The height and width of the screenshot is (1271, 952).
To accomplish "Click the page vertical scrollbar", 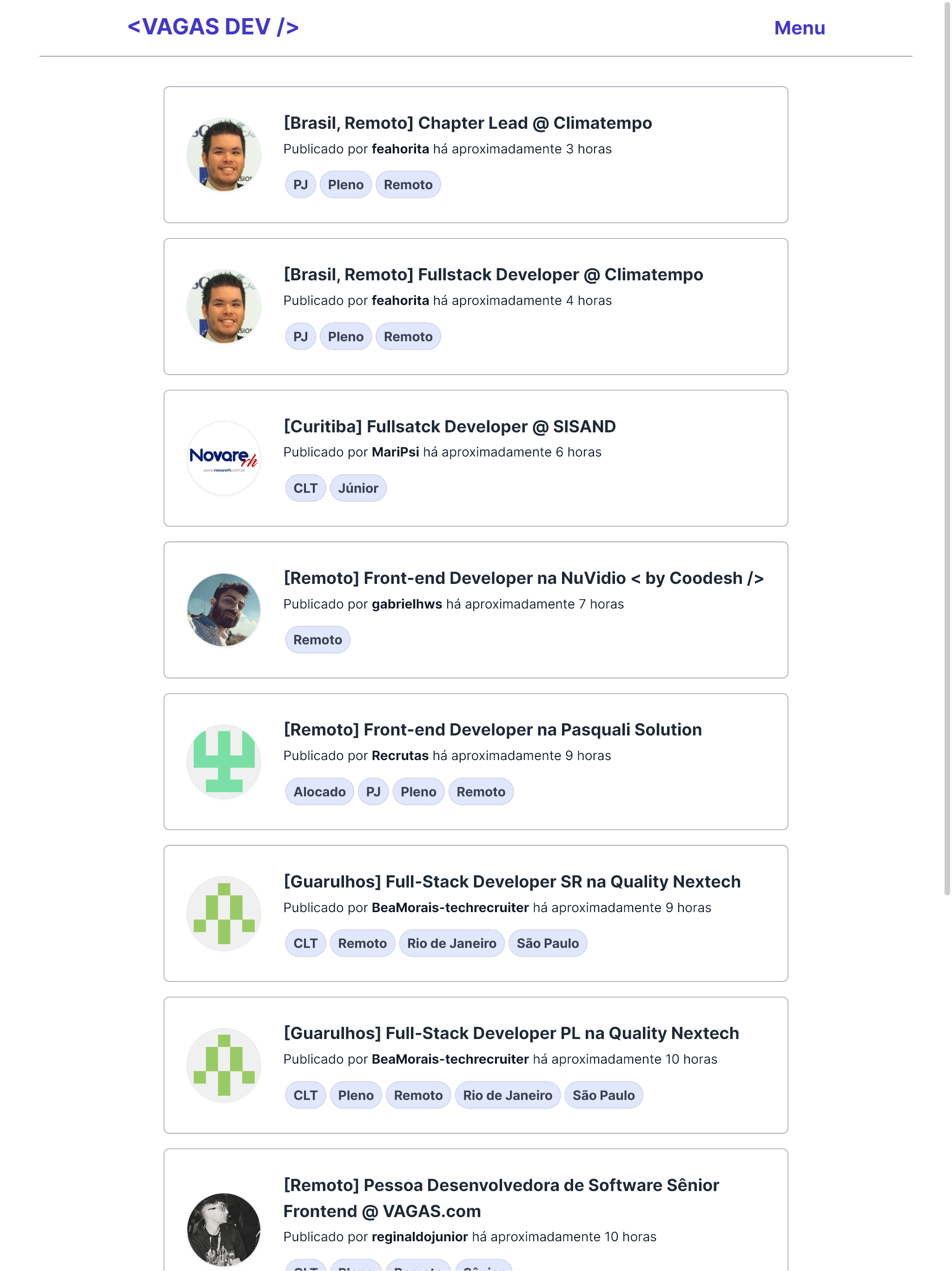I will click(947, 448).
